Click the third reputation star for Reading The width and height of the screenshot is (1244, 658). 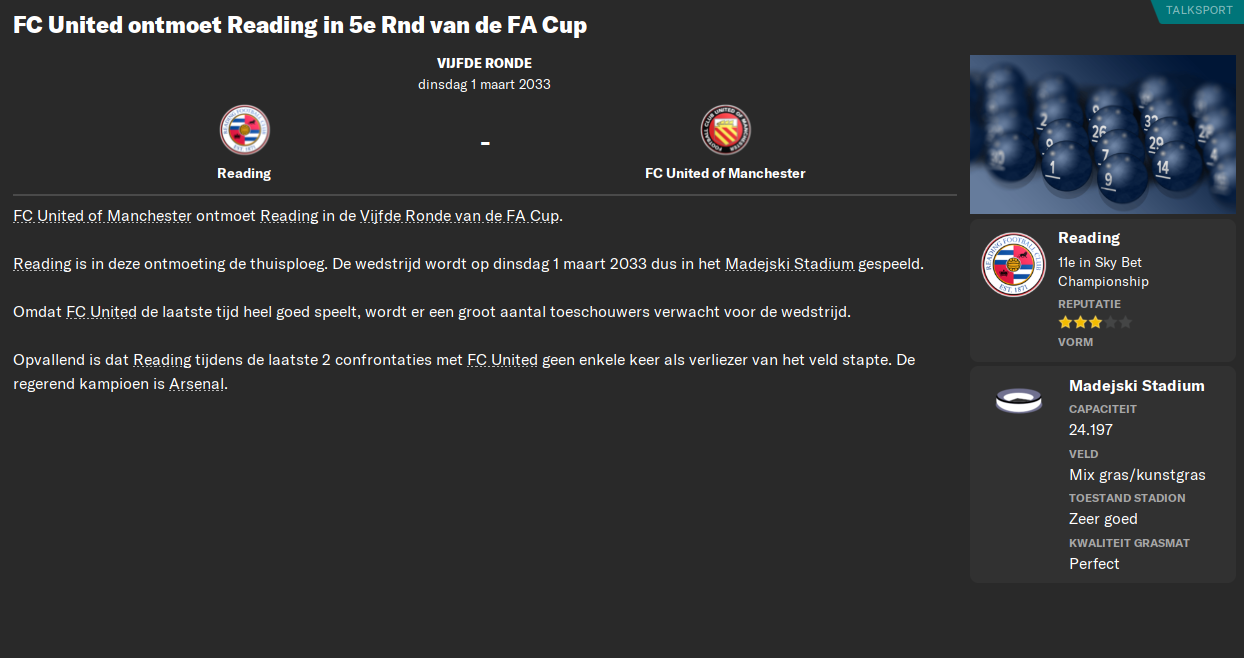1094,322
